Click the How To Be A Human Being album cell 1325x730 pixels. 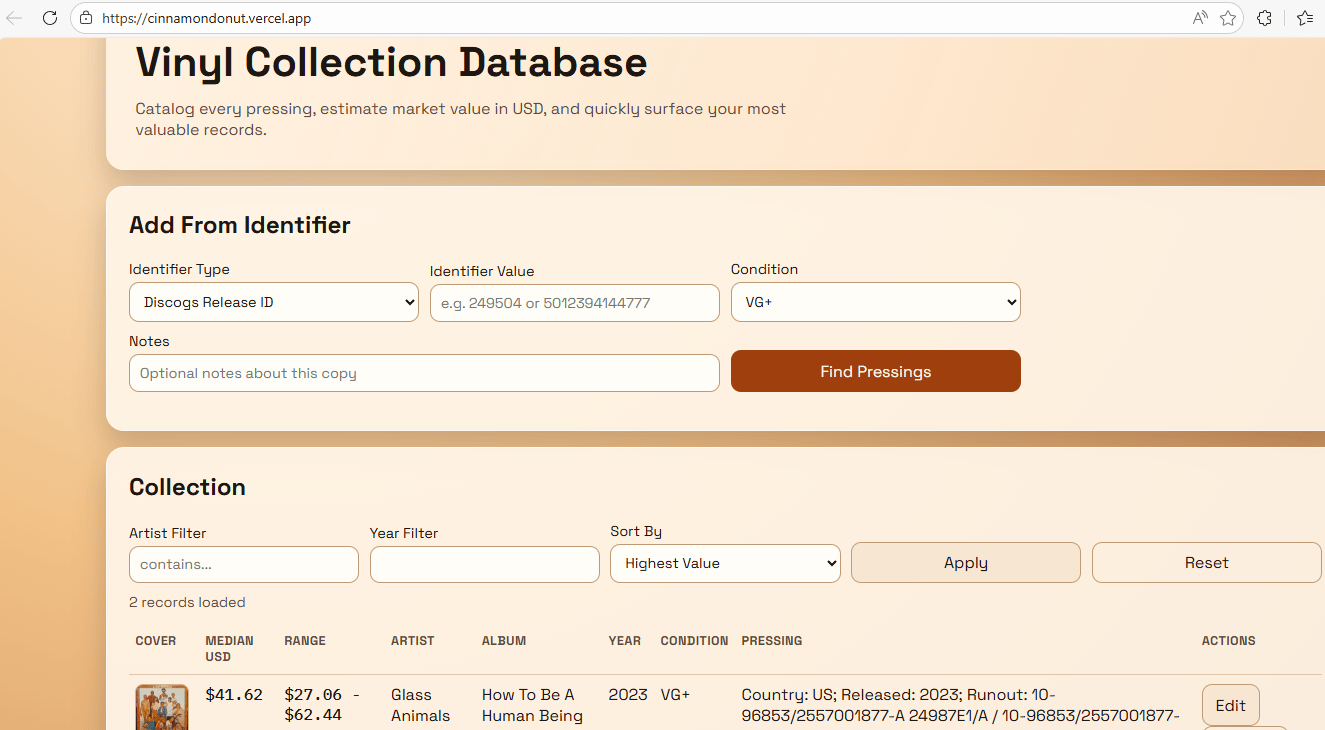point(532,705)
